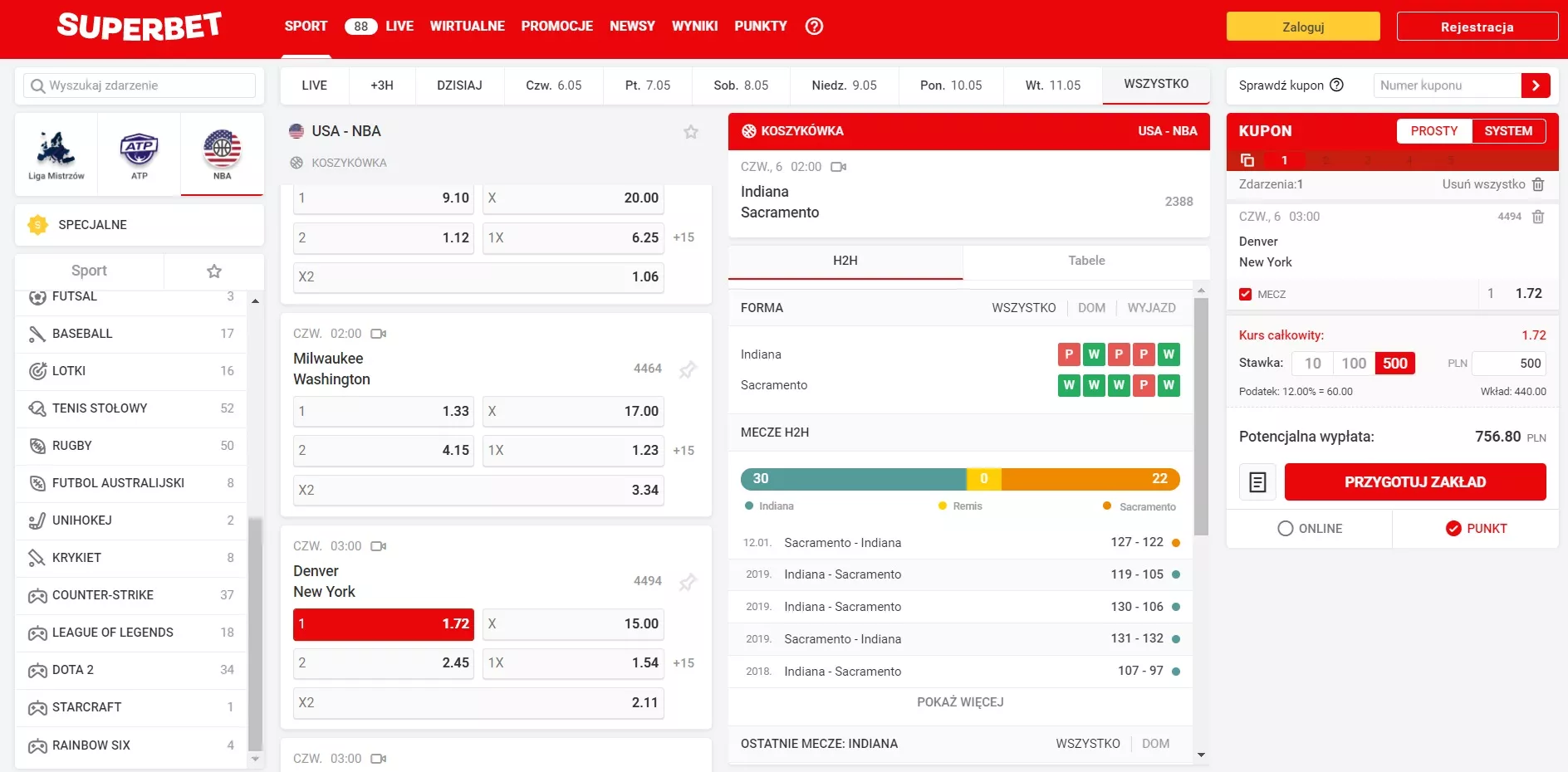Select the Liga Mistrzów shortcut icon
This screenshot has height=772, width=1568.
(x=56, y=154)
